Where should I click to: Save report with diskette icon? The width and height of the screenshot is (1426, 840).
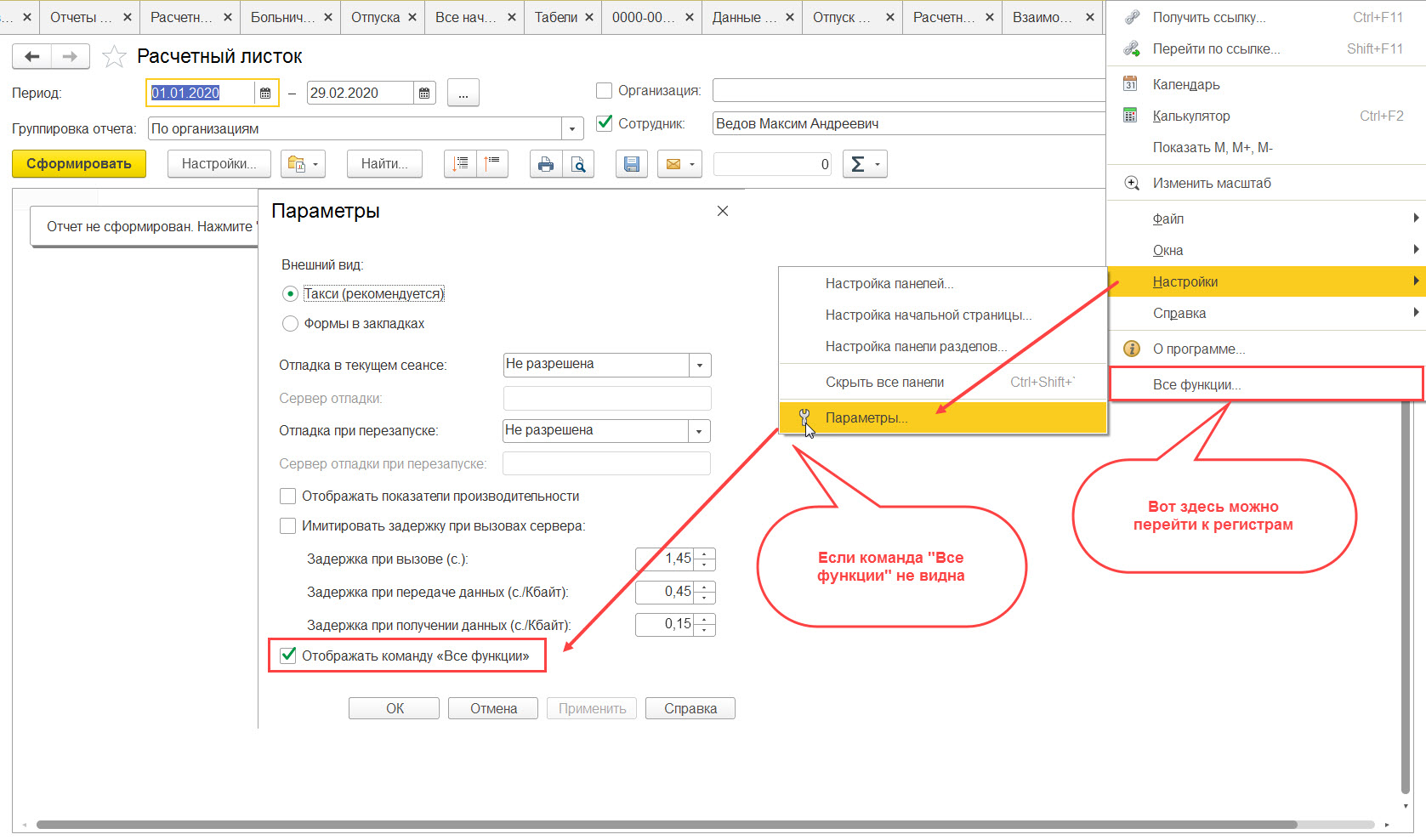632,164
